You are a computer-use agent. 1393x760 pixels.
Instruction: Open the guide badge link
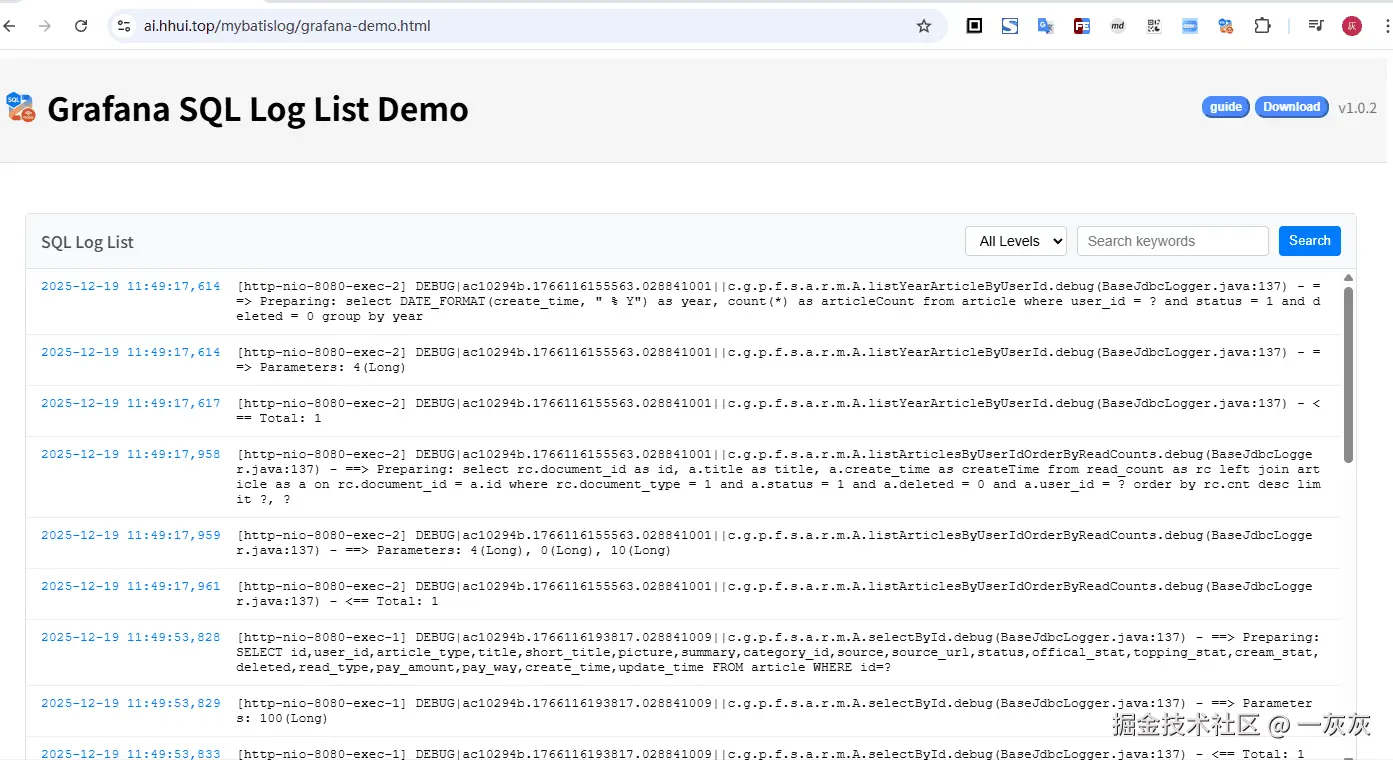[x=1226, y=107]
